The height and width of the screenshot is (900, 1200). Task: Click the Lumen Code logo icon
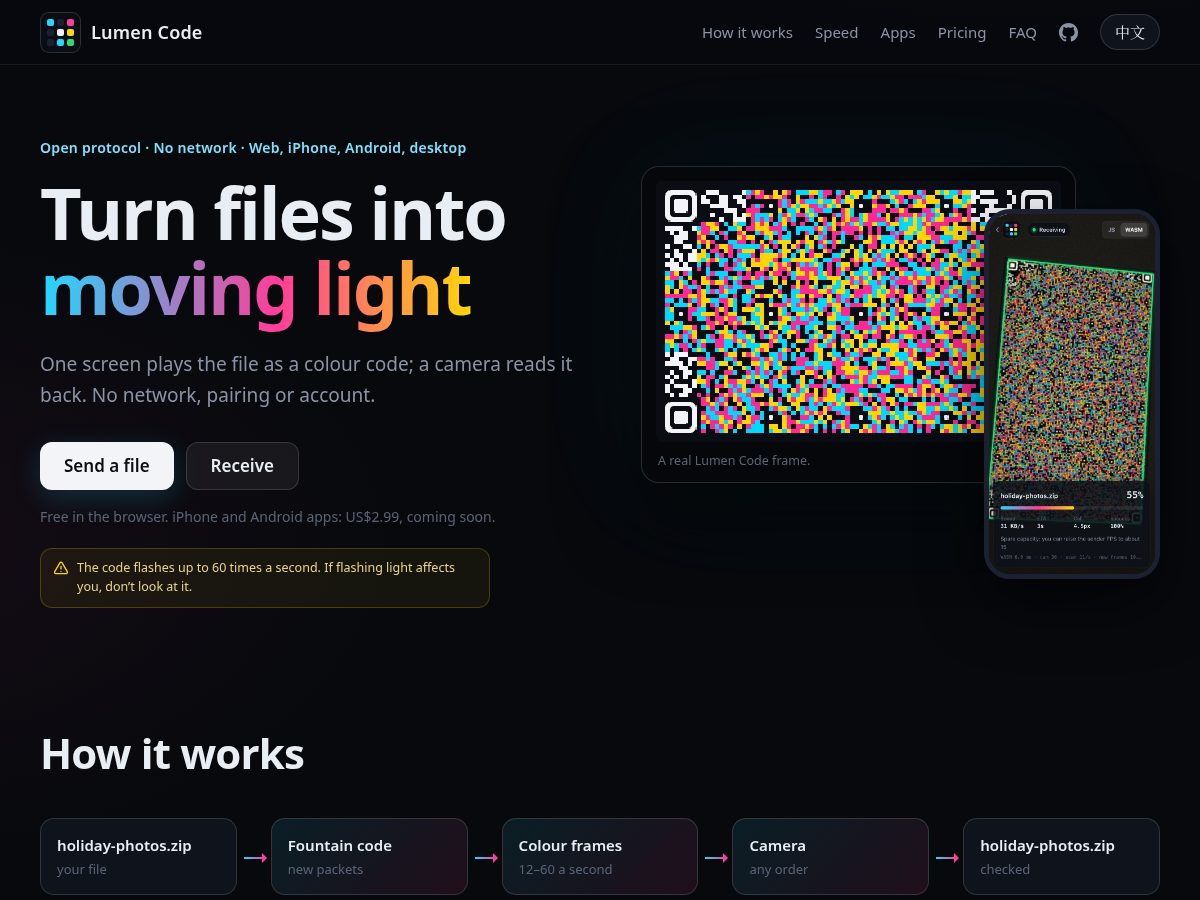[x=60, y=32]
